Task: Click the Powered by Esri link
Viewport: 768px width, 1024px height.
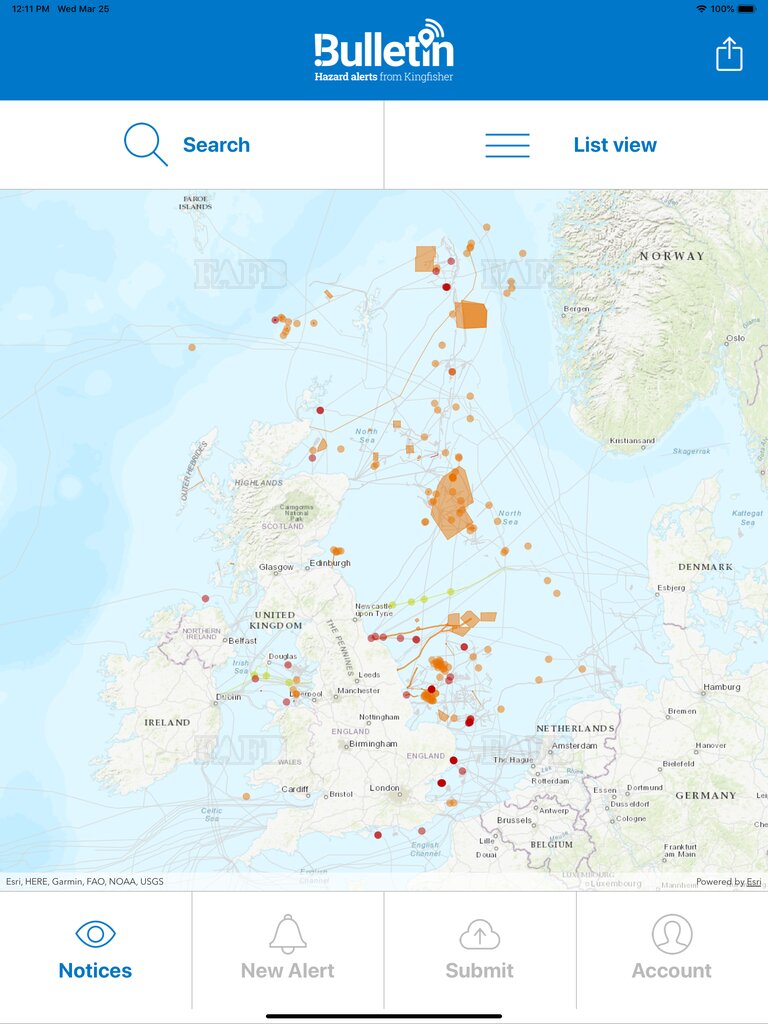Action: coord(728,882)
